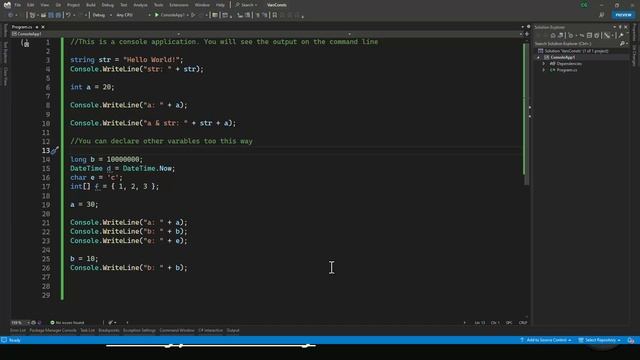Open Solution Explorer window position dropdown arrow

click(x=615, y=27)
